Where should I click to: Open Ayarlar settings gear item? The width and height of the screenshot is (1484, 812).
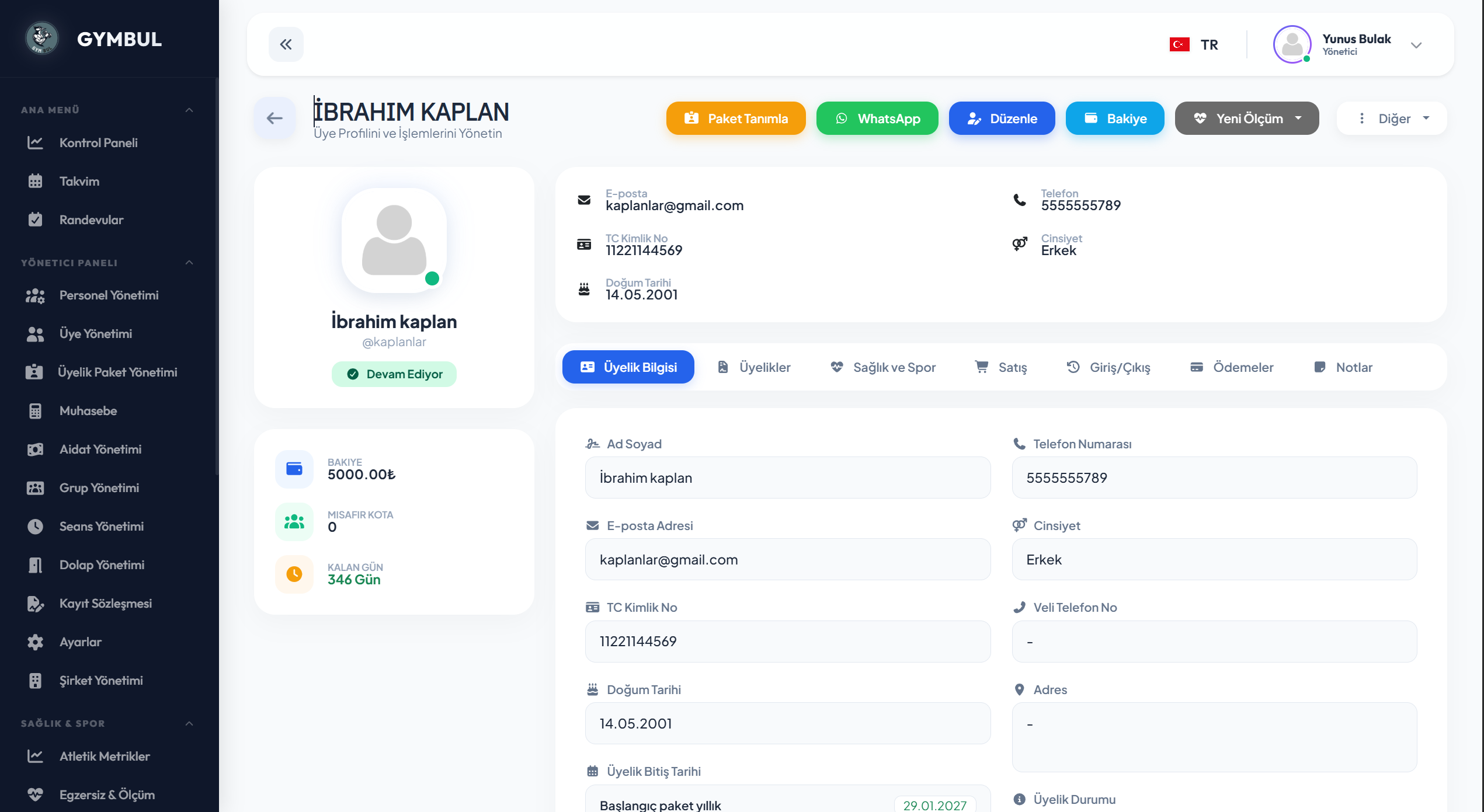click(80, 642)
